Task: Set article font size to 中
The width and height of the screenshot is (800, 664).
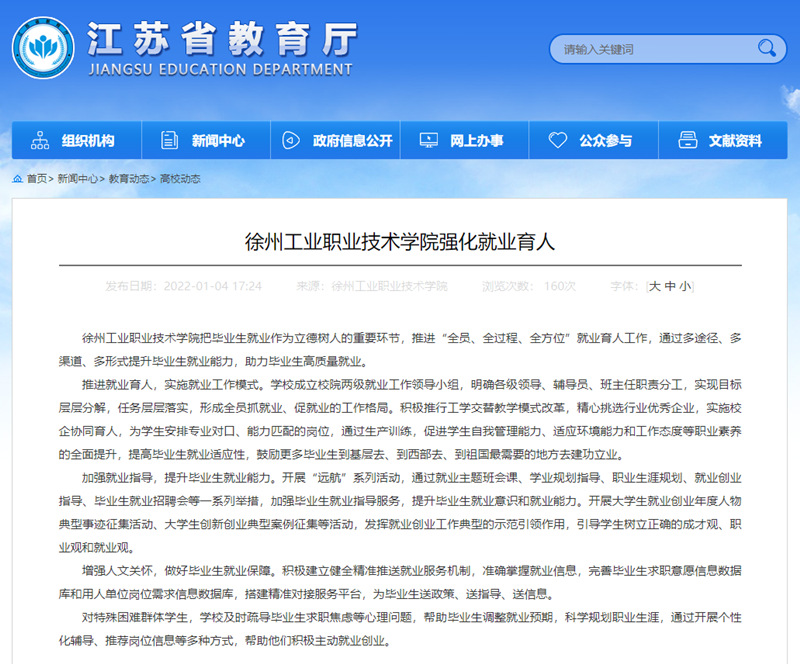Action: 670,286
